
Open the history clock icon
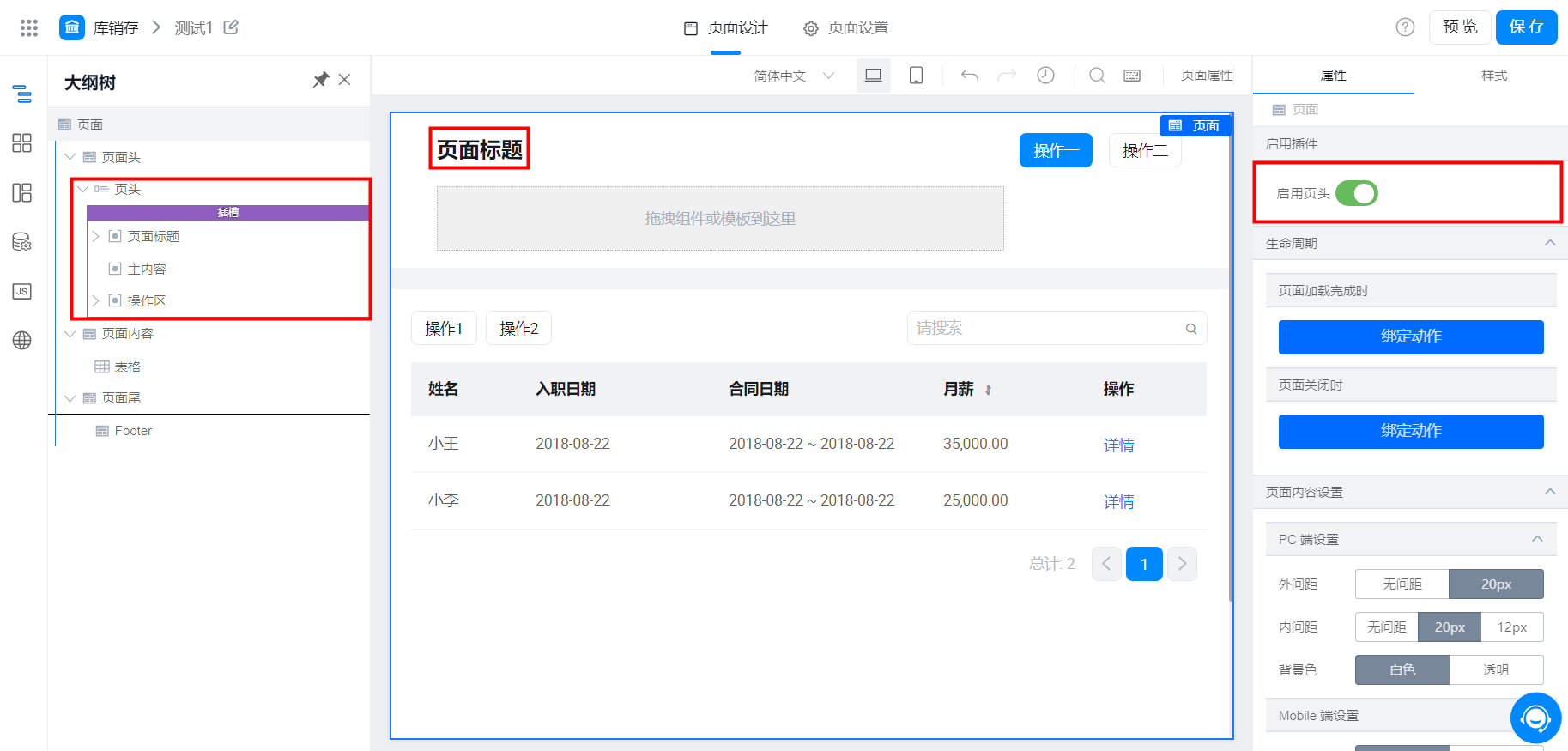coord(1045,76)
